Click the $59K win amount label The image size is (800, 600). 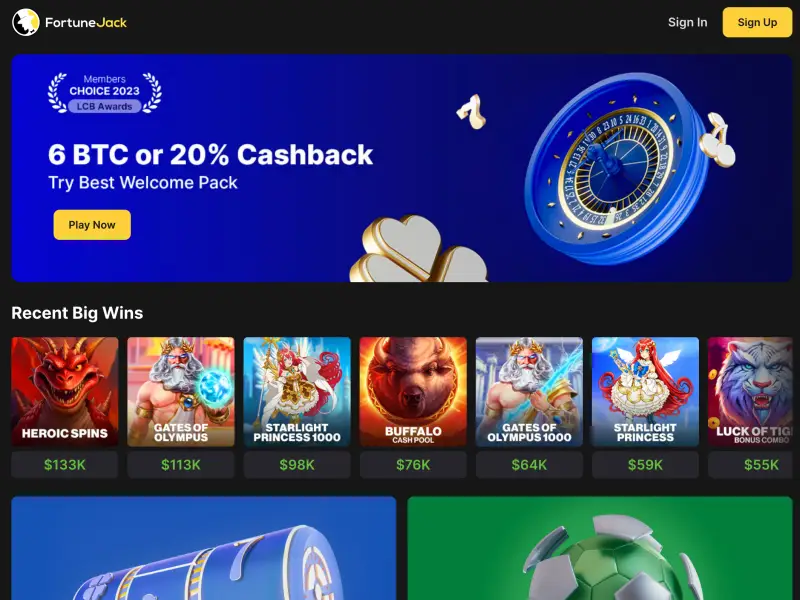[x=645, y=465]
